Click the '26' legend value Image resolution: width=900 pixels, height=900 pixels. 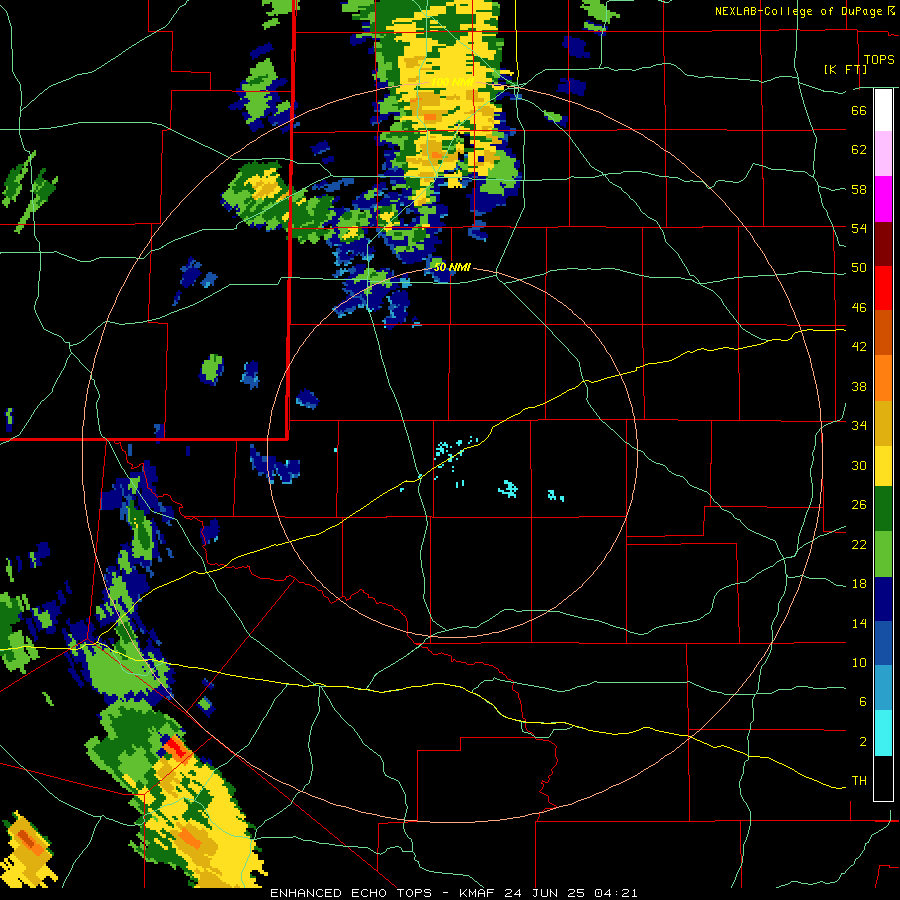(x=859, y=505)
